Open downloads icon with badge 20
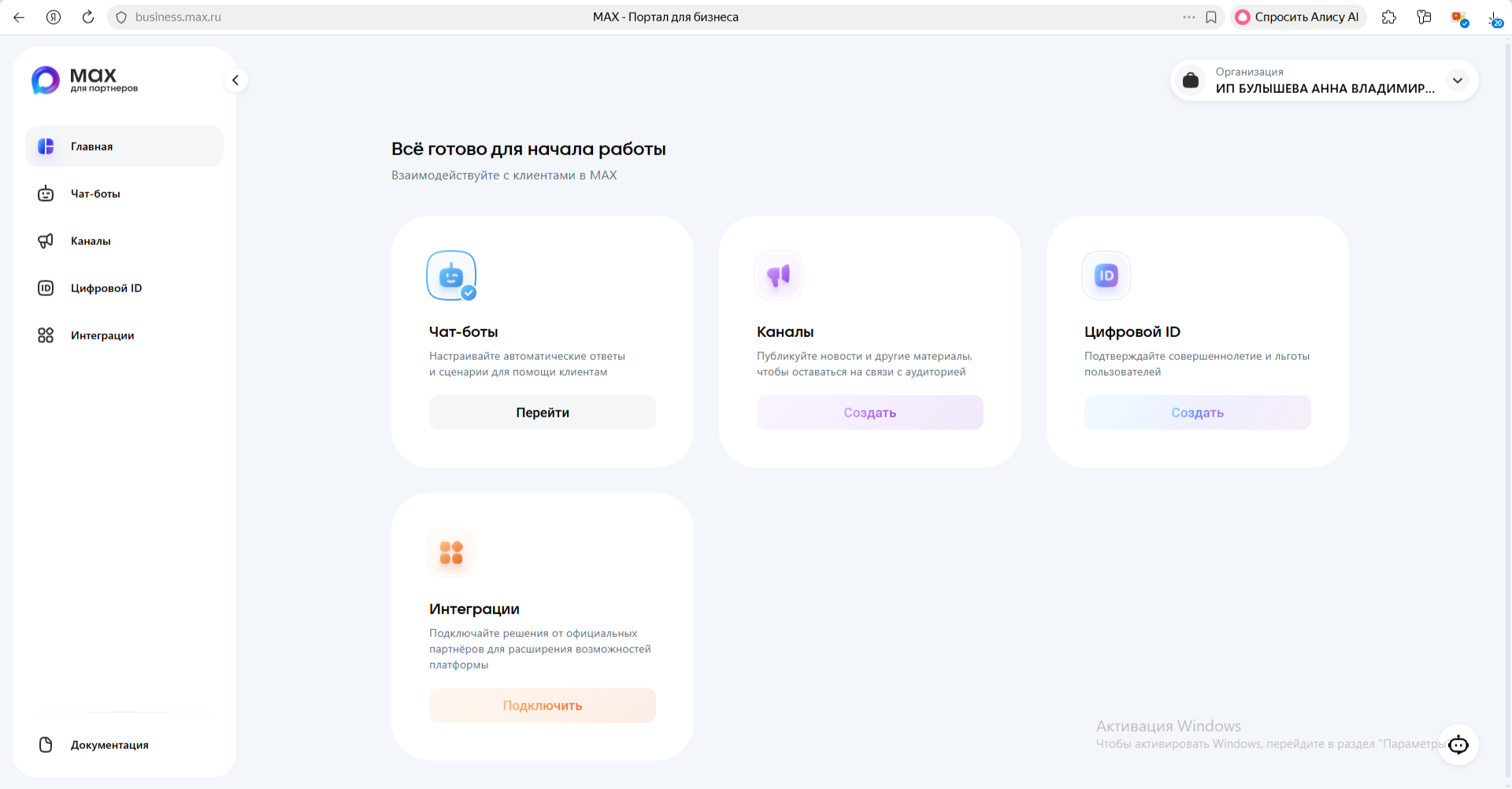This screenshot has width=1512, height=789. [x=1495, y=18]
